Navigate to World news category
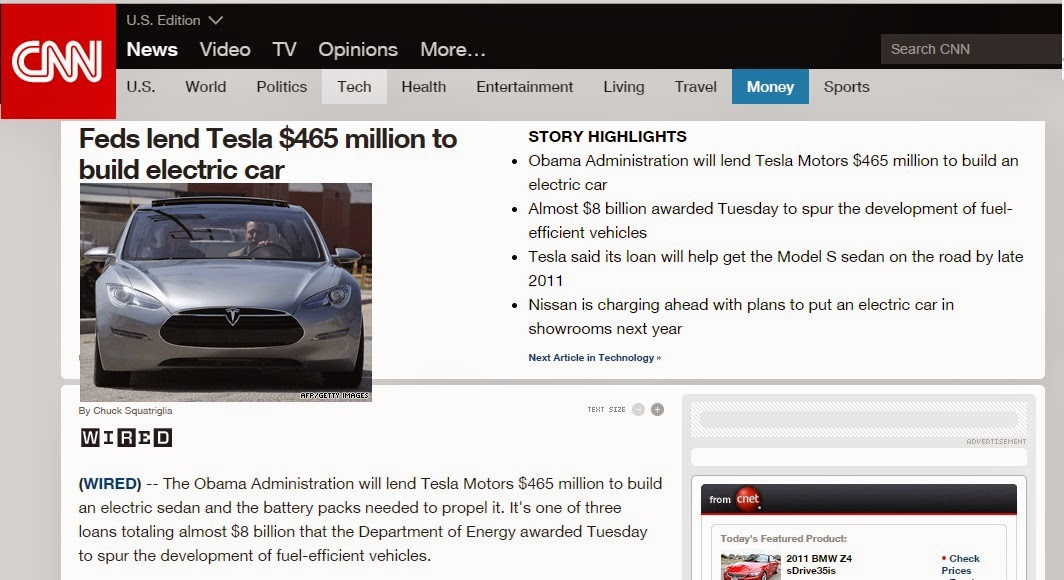The width and height of the screenshot is (1064, 580). (x=206, y=87)
